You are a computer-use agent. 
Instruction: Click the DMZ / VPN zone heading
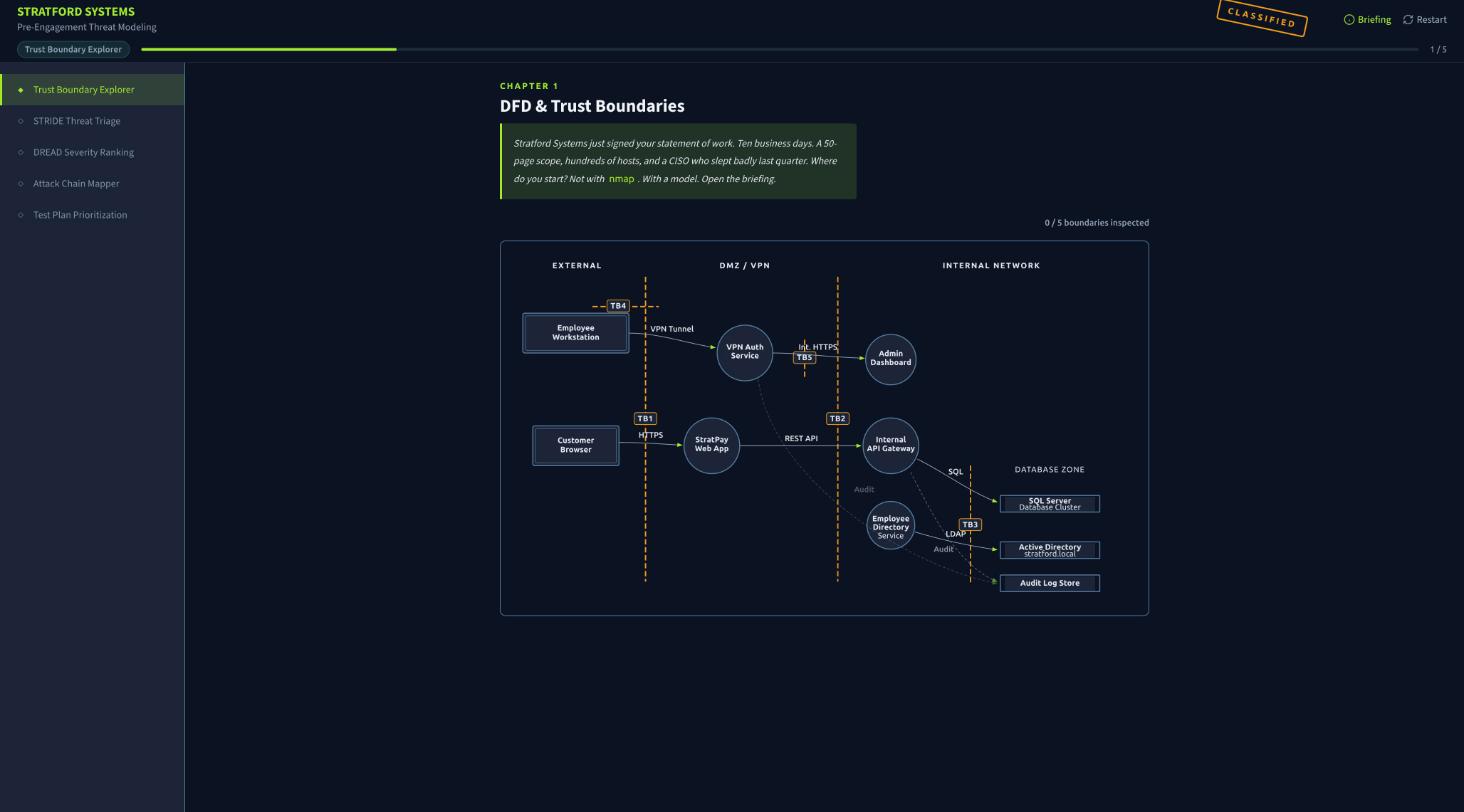[x=745, y=266]
